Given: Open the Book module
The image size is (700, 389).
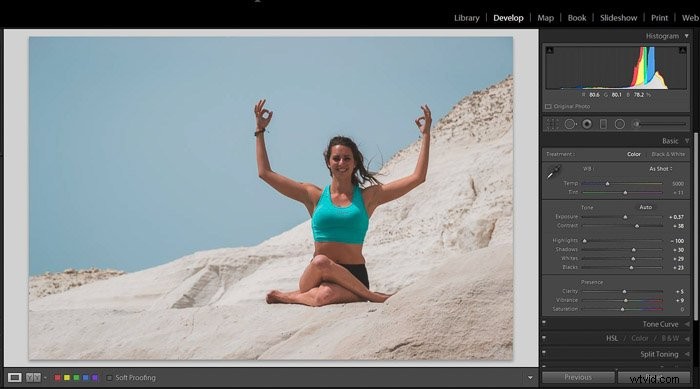Looking at the screenshot, I should coord(577,18).
